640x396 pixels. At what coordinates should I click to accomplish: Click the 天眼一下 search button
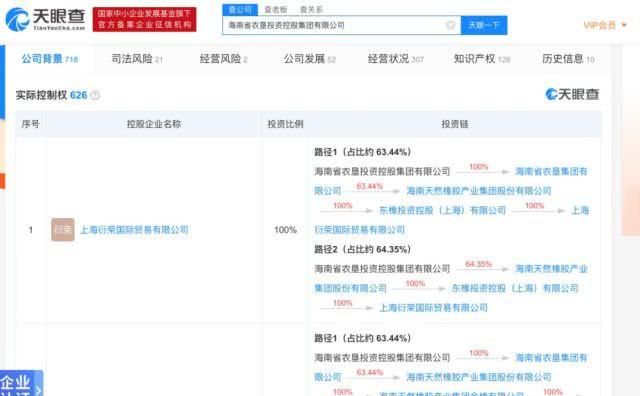484,25
